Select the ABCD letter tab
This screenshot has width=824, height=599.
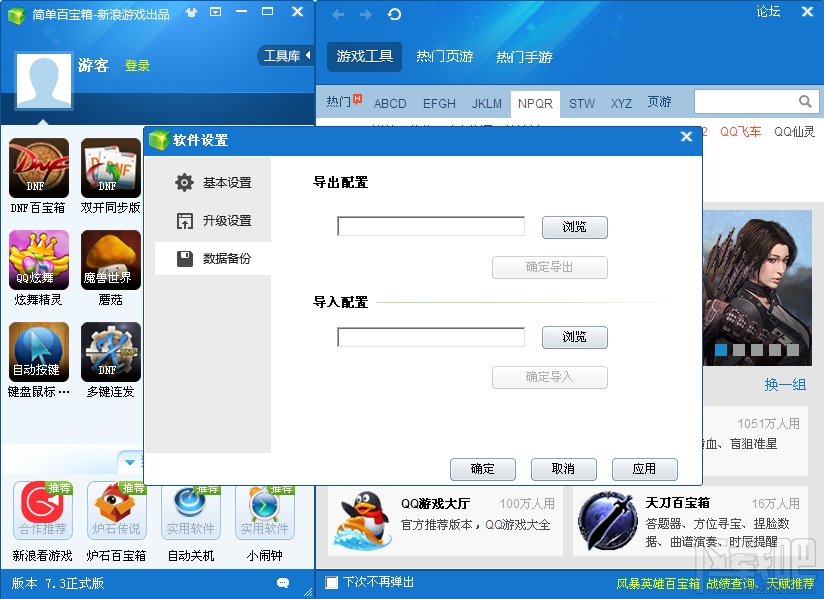click(390, 103)
